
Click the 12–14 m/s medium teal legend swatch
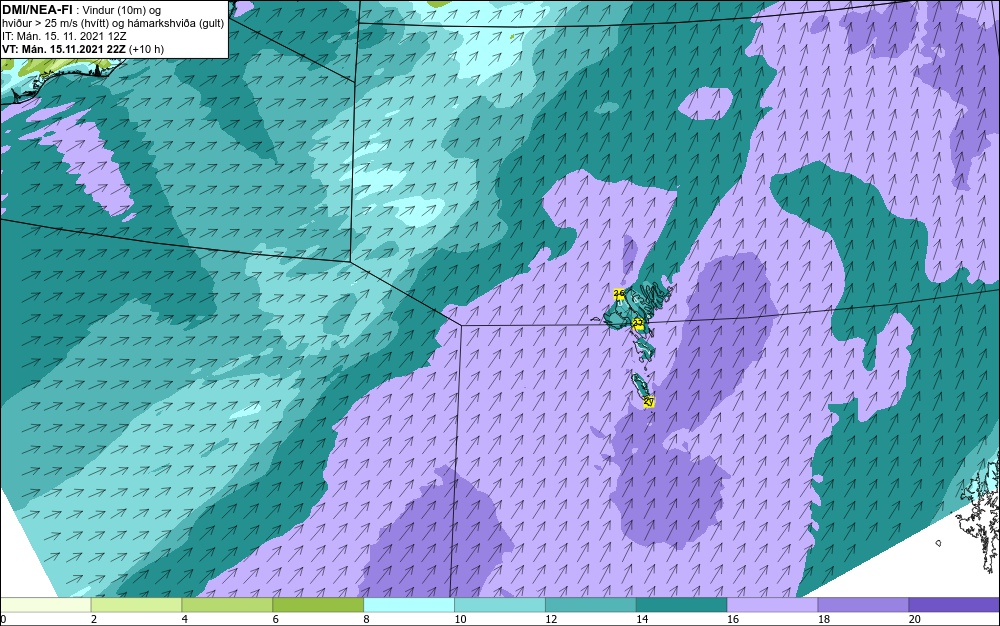591,605
